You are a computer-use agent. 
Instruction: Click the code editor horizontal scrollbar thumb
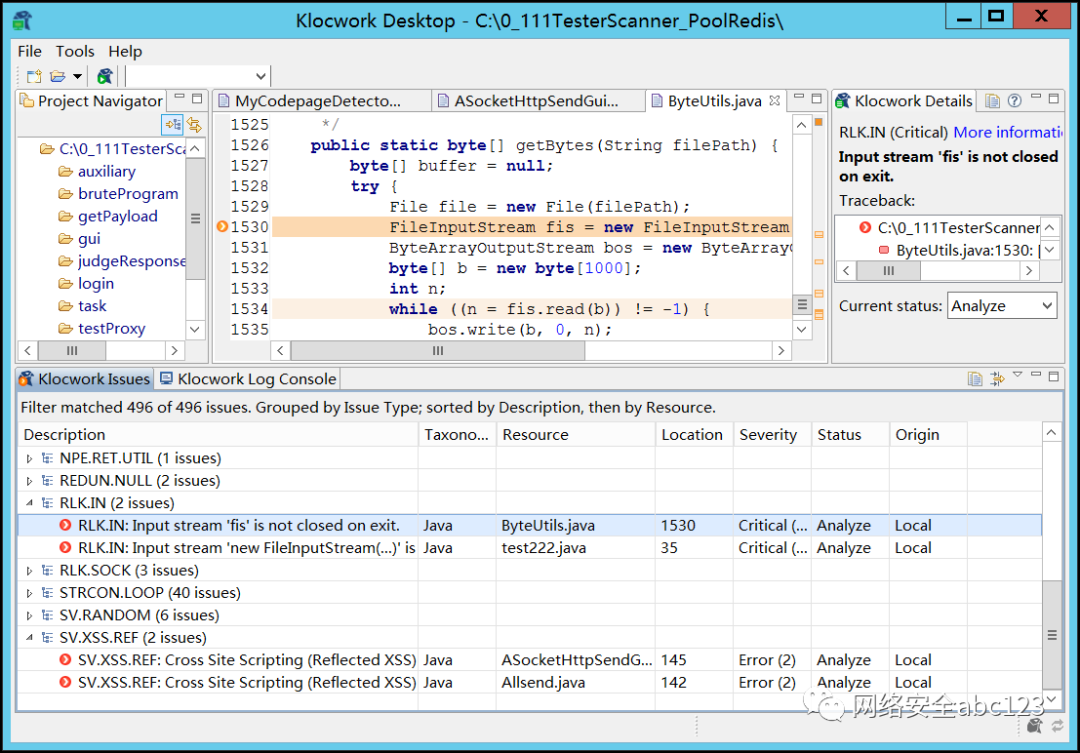[x=437, y=351]
